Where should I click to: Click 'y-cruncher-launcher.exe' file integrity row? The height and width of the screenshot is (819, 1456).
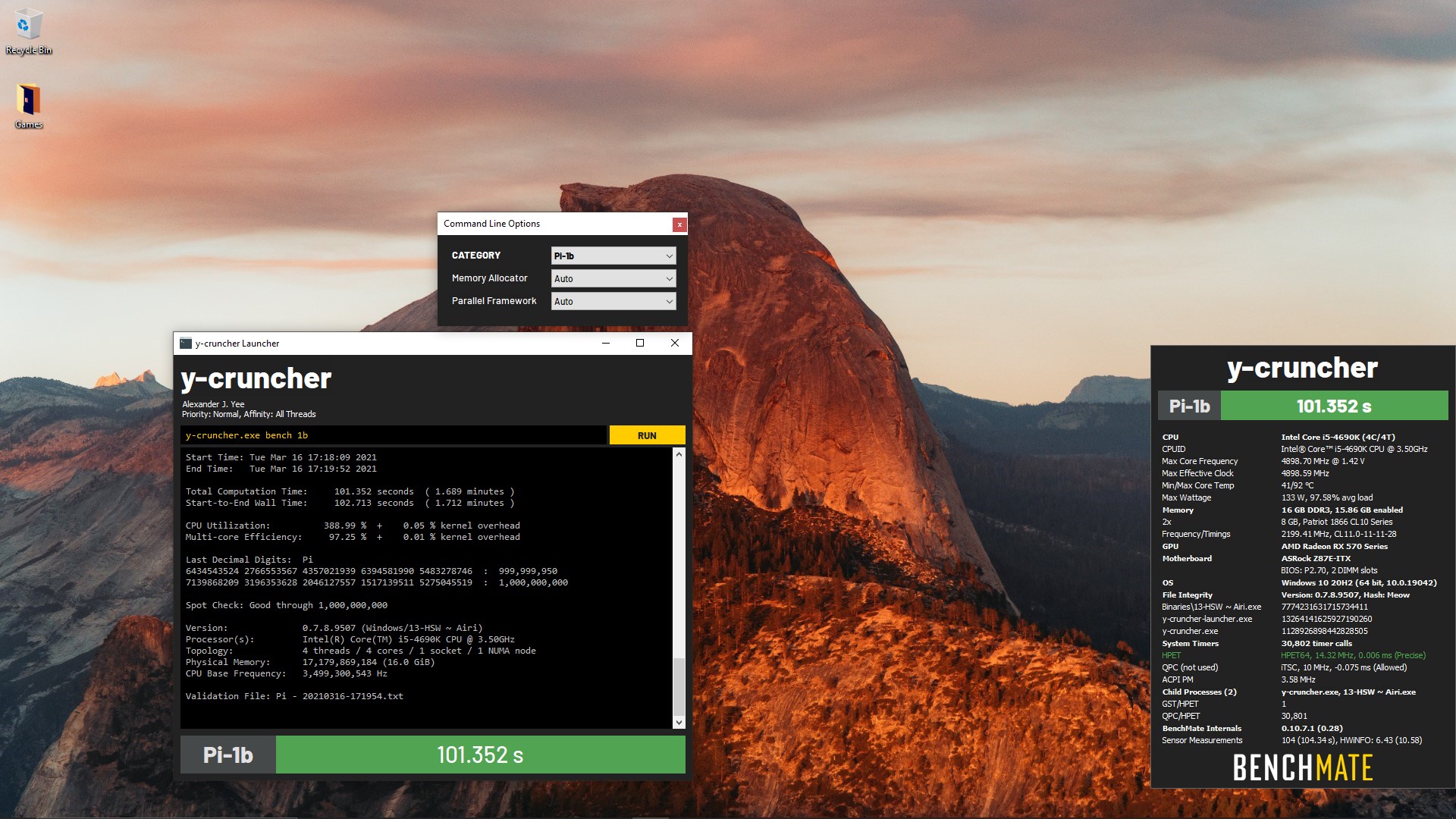pos(1266,619)
